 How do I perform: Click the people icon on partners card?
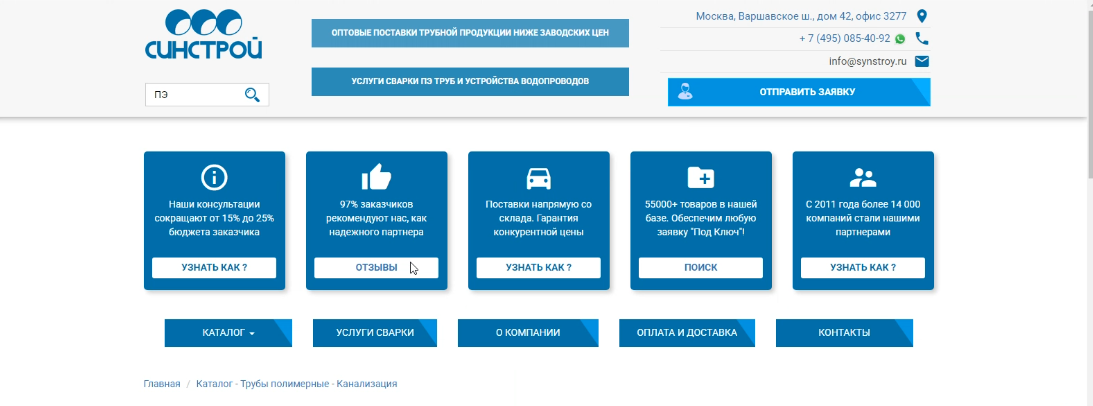point(863,178)
